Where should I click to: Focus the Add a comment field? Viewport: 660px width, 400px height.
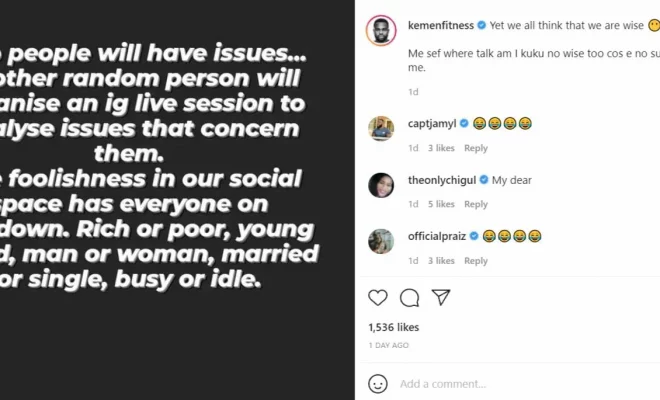pyautogui.click(x=500, y=383)
